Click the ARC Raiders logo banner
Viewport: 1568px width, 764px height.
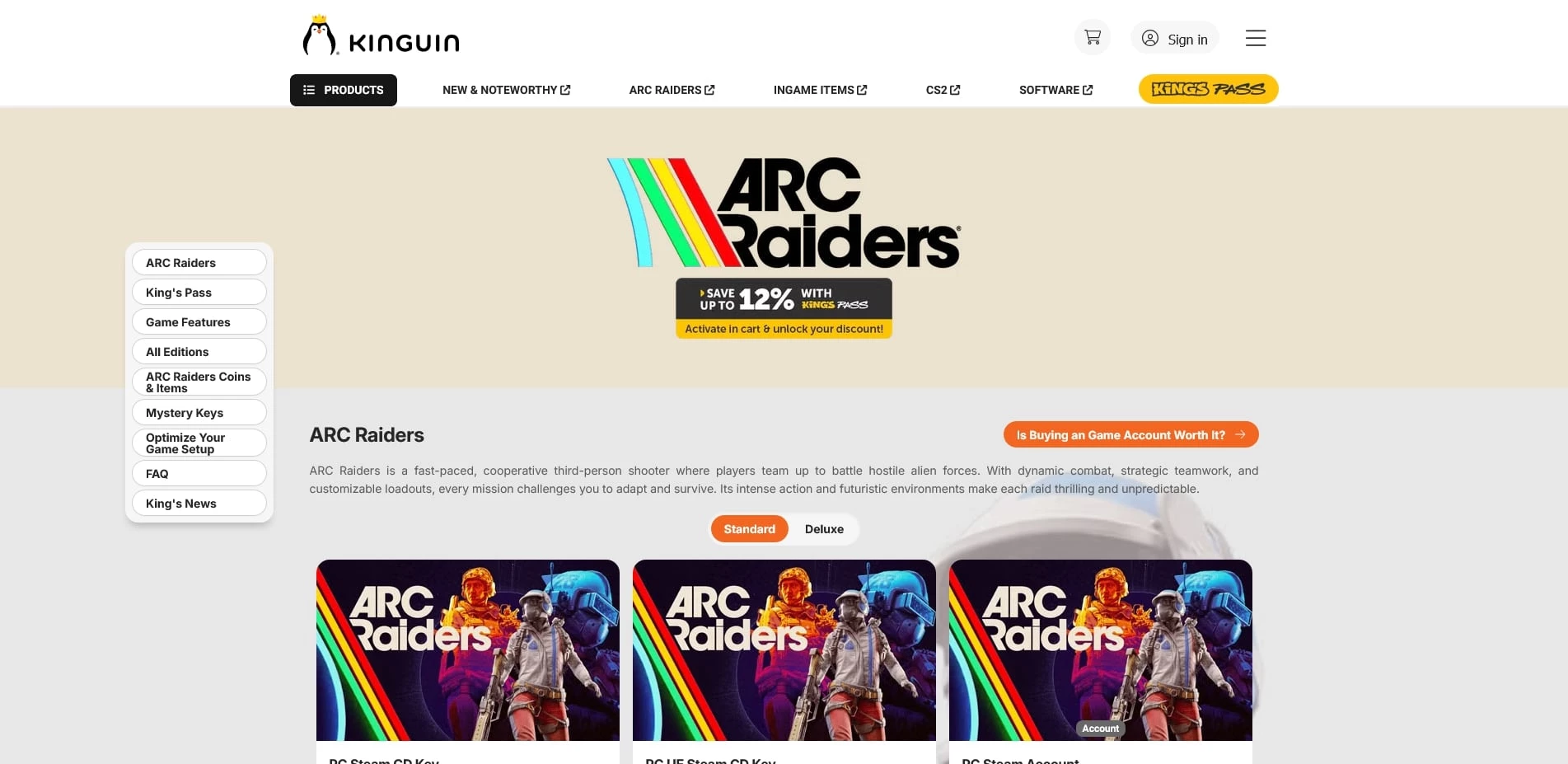784,213
